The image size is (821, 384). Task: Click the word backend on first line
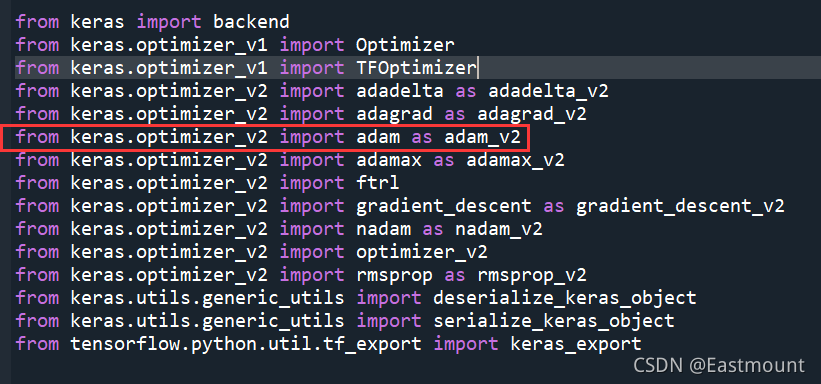(x=251, y=22)
